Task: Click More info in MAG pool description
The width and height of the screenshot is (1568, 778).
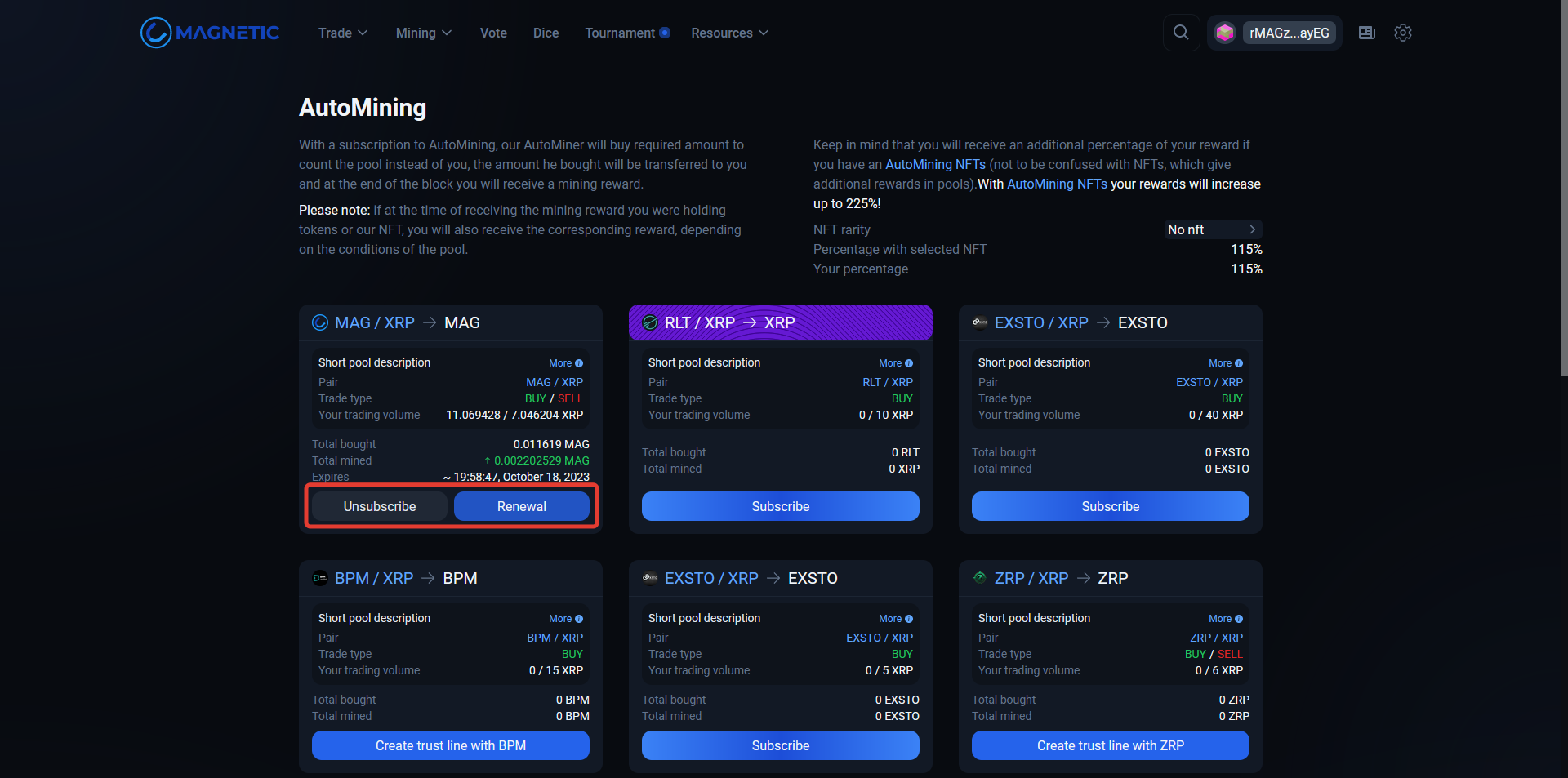Action: tap(566, 363)
